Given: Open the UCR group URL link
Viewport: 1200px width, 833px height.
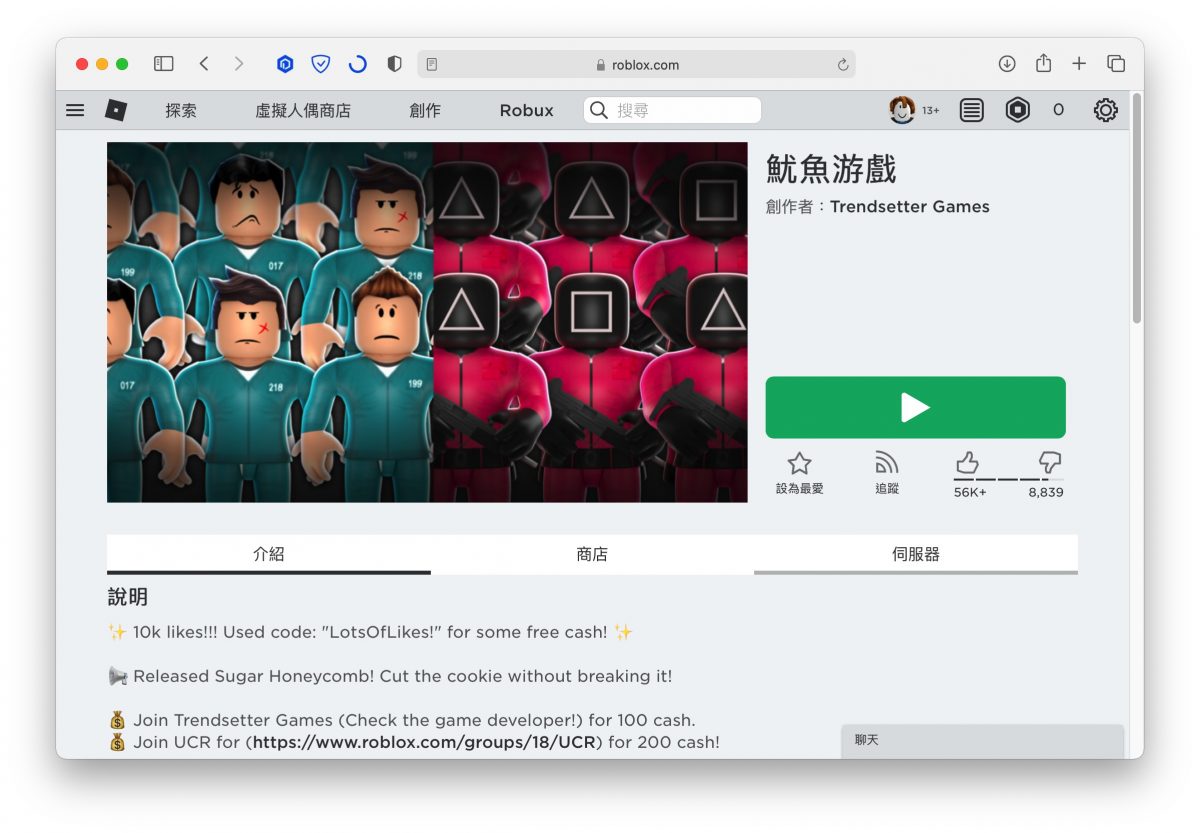Looking at the screenshot, I should [x=424, y=742].
